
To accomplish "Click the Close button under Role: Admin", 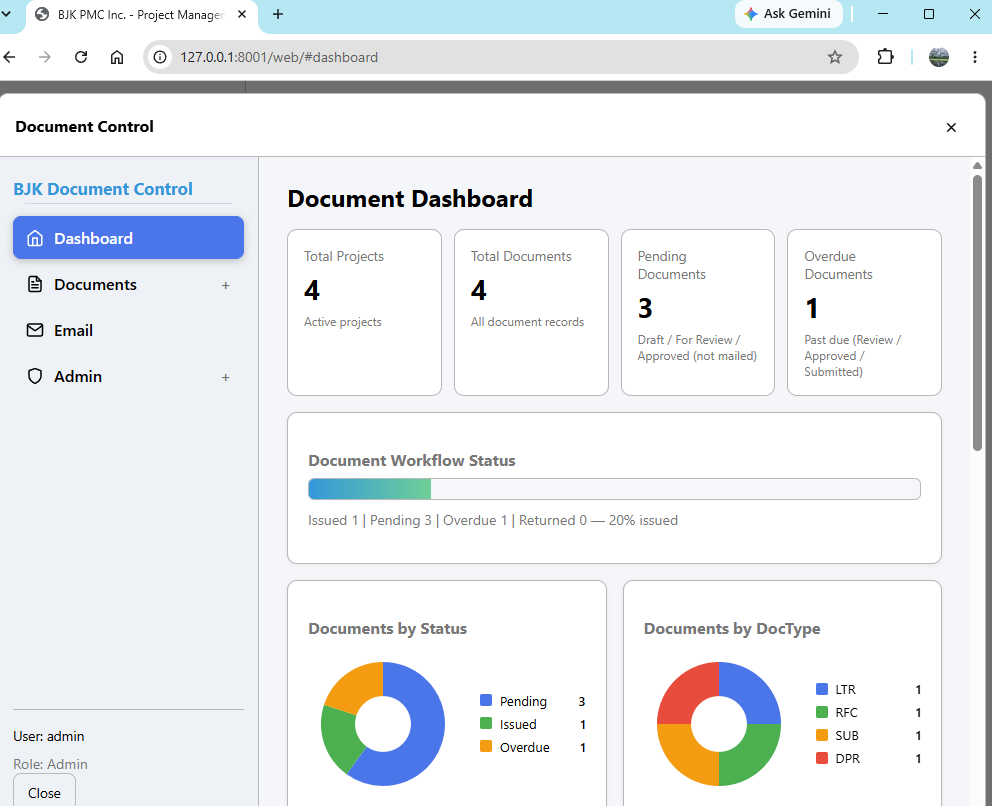I will click(x=44, y=792).
